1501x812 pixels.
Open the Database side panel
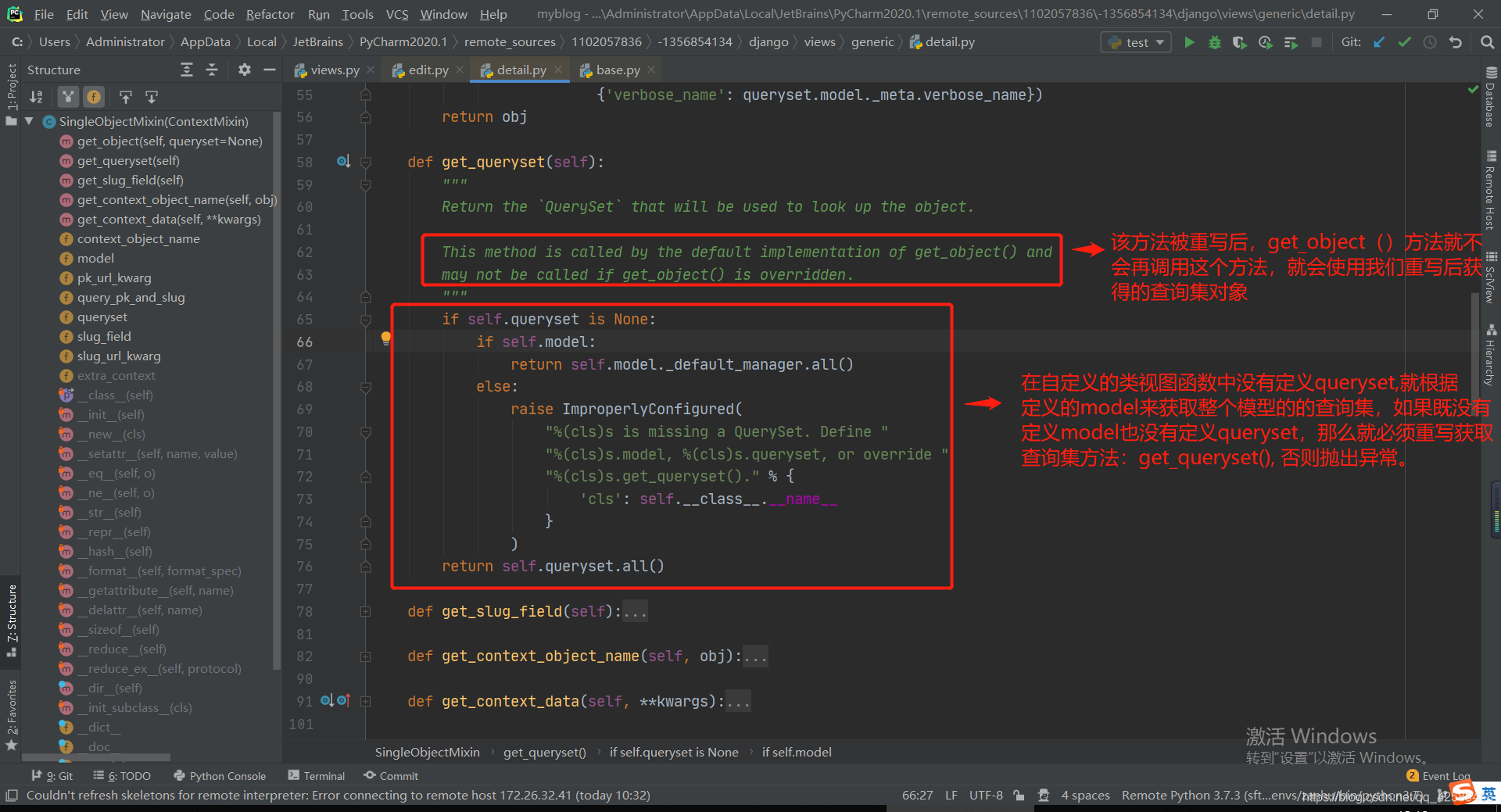click(x=1491, y=97)
